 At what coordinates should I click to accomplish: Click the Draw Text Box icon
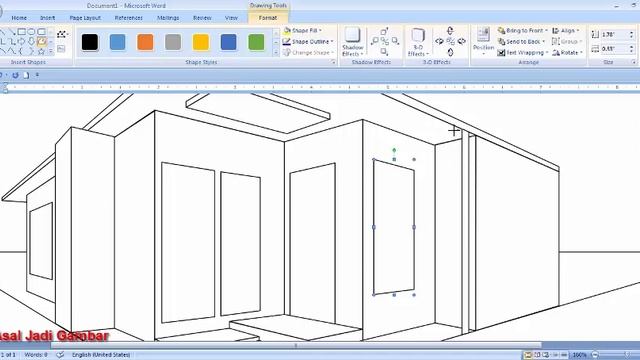tap(61, 49)
